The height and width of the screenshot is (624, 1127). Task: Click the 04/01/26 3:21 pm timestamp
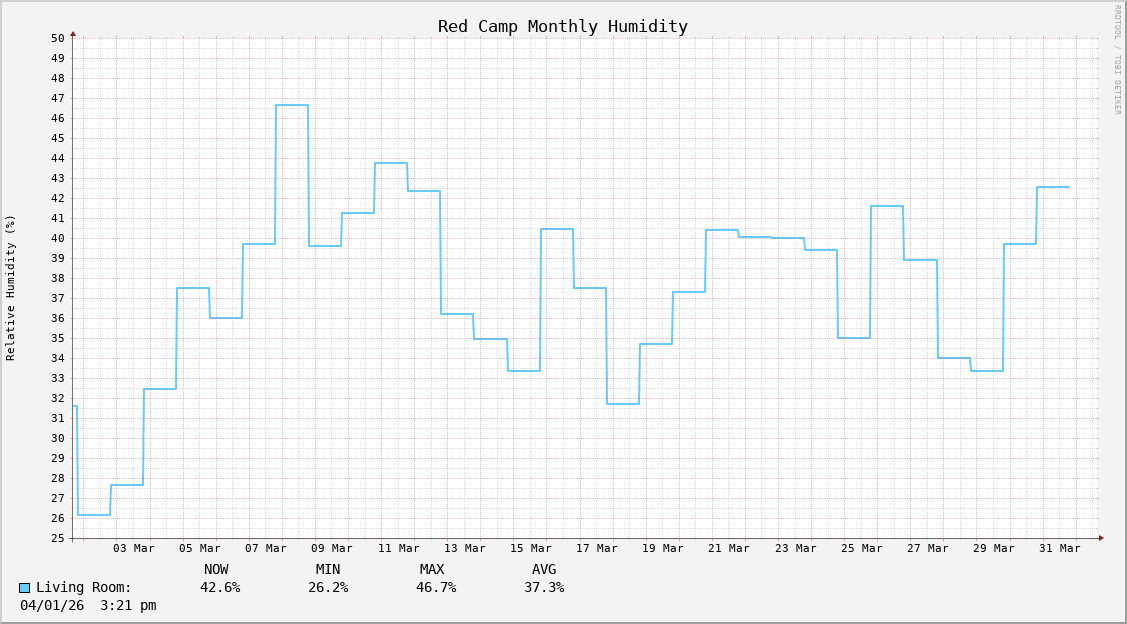tap(88, 606)
